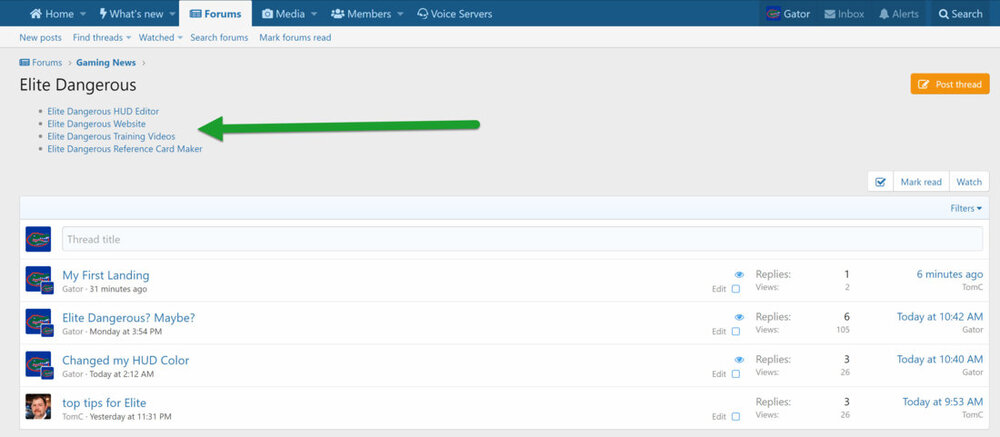Select the checkbox on top tips for Elite

736,416
